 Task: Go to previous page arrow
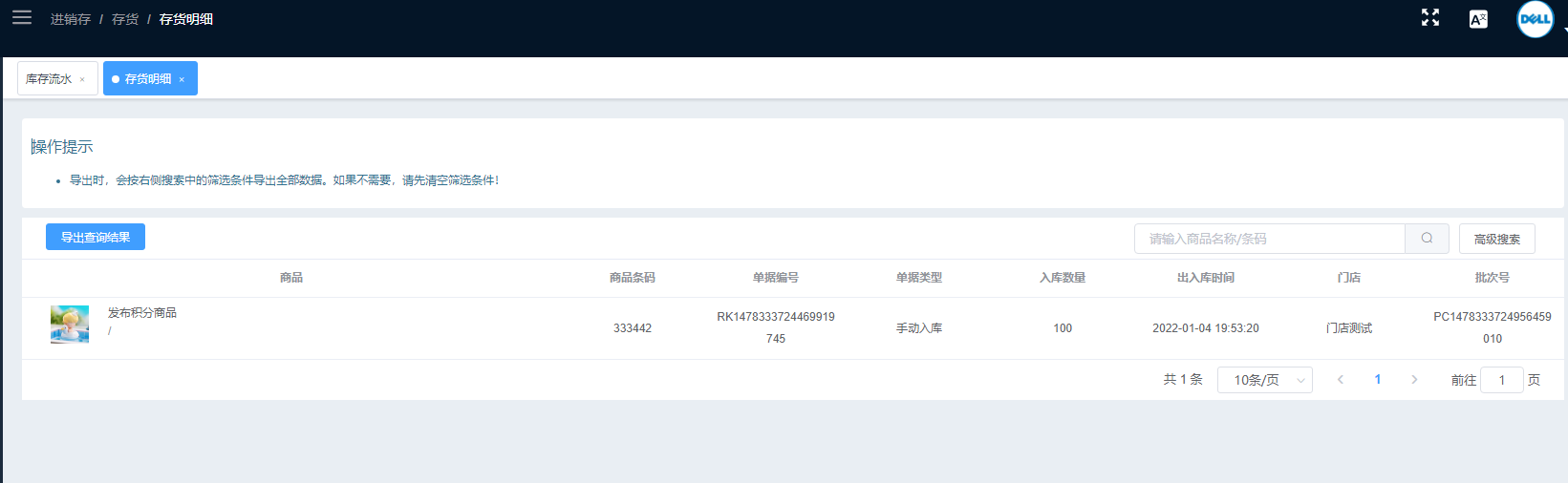coord(1340,380)
